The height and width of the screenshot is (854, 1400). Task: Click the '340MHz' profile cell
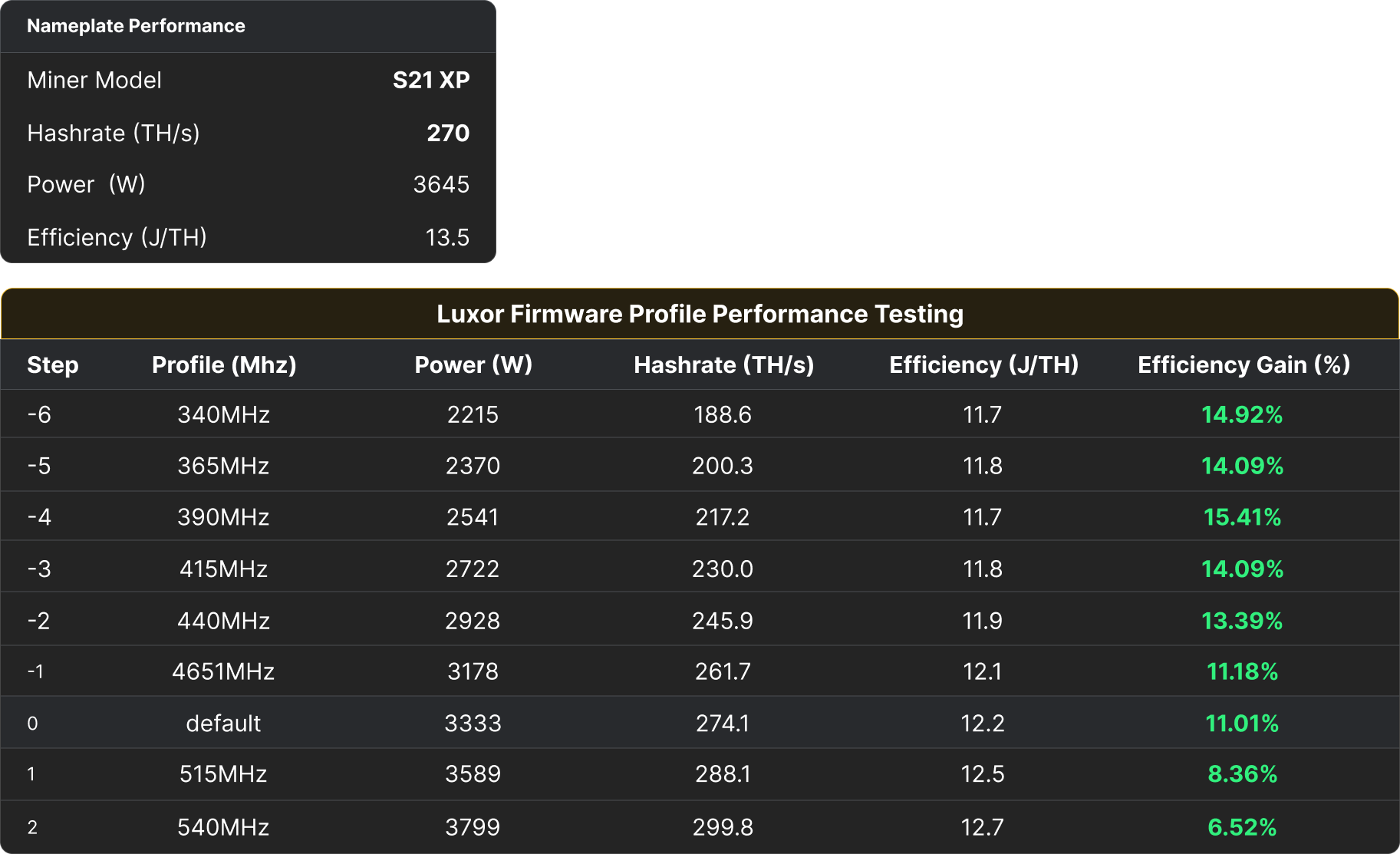(x=223, y=414)
